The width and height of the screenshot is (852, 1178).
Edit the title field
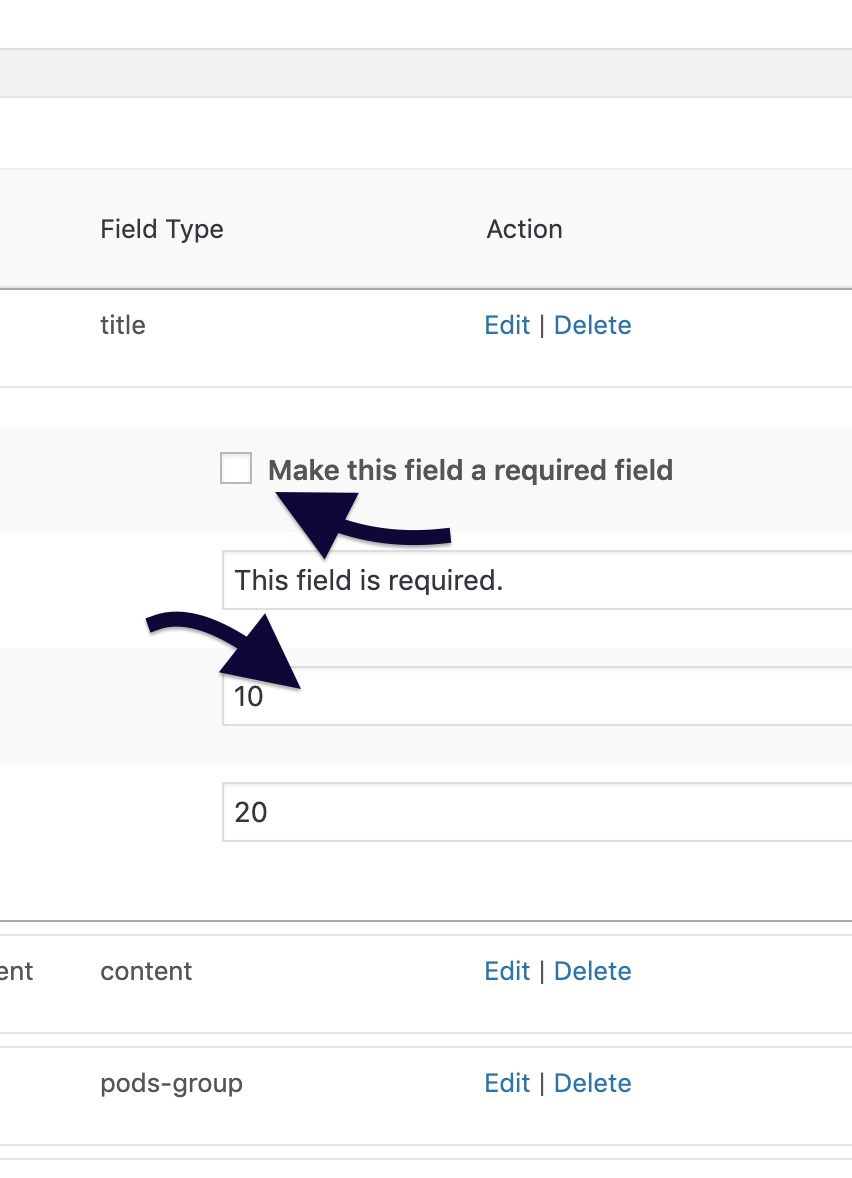coord(506,325)
